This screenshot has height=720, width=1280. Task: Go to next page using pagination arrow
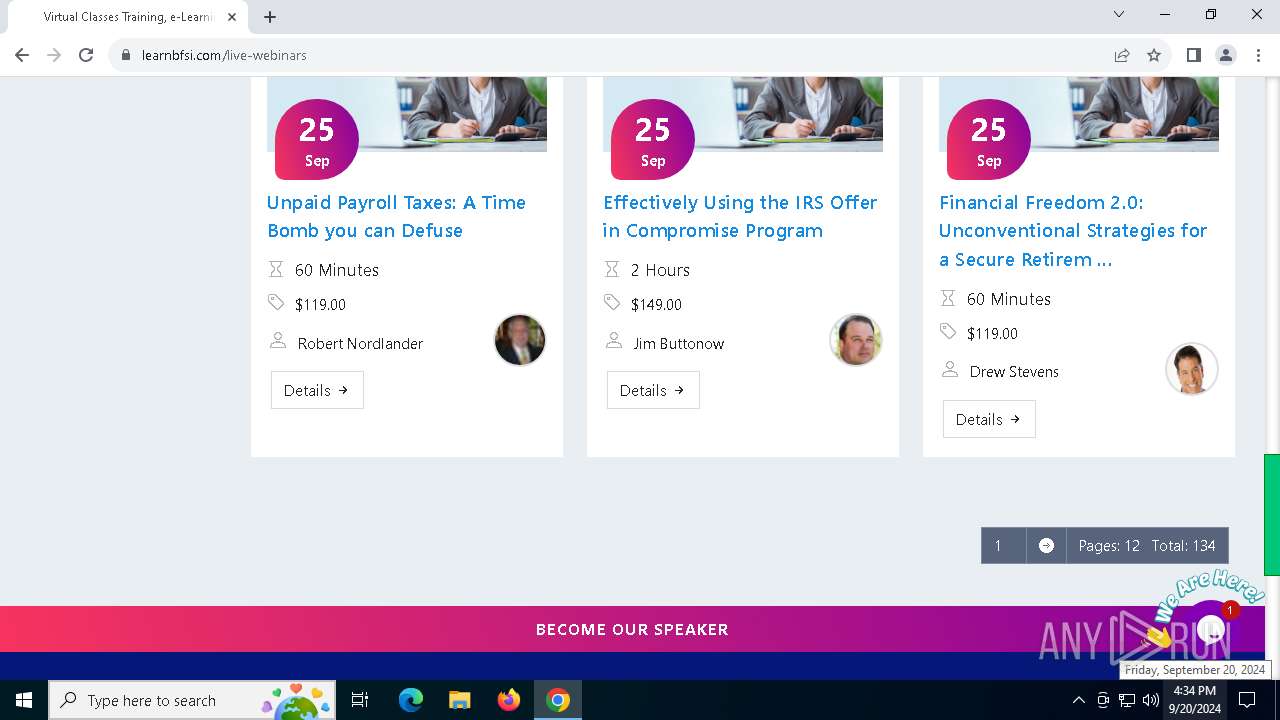tap(1046, 546)
